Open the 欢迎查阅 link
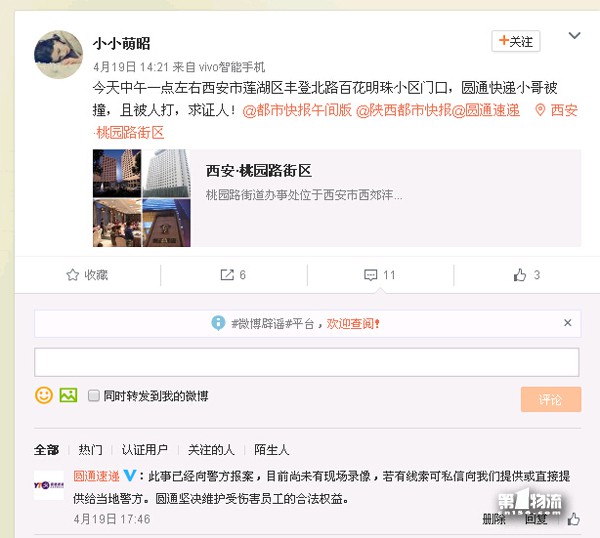600x538 pixels. click(352, 324)
